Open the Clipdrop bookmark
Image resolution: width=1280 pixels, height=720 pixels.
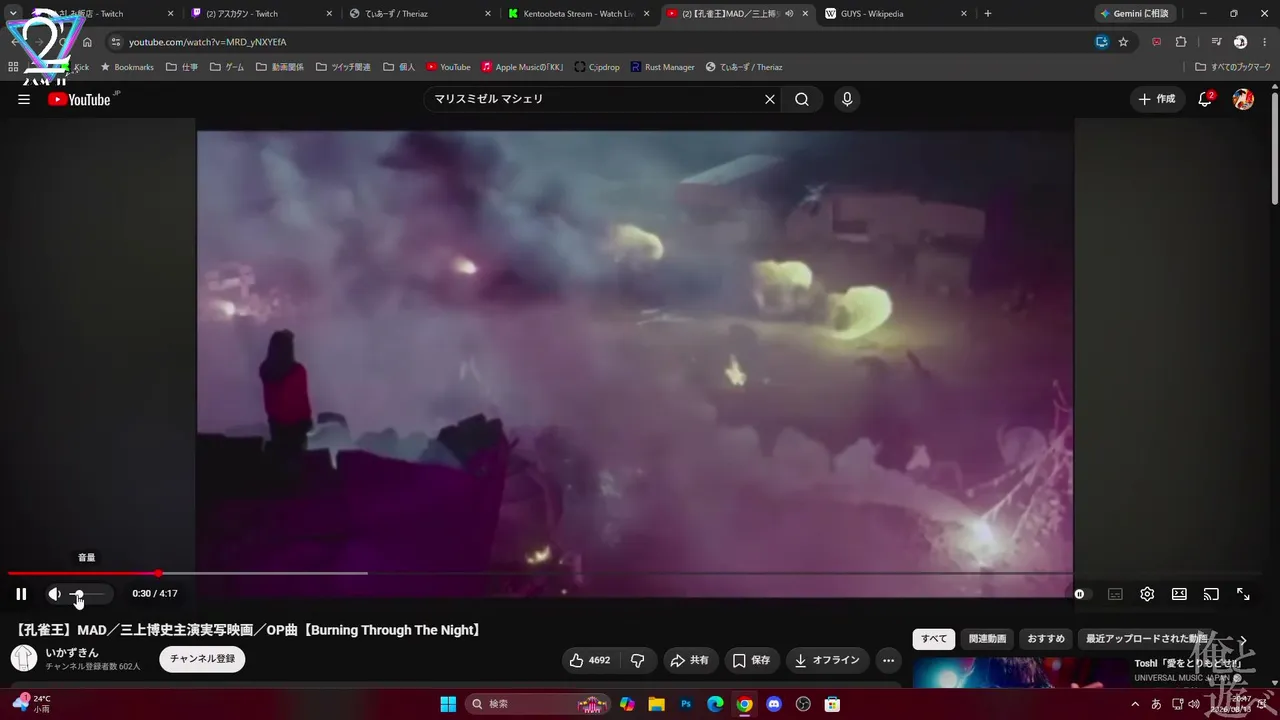click(597, 67)
